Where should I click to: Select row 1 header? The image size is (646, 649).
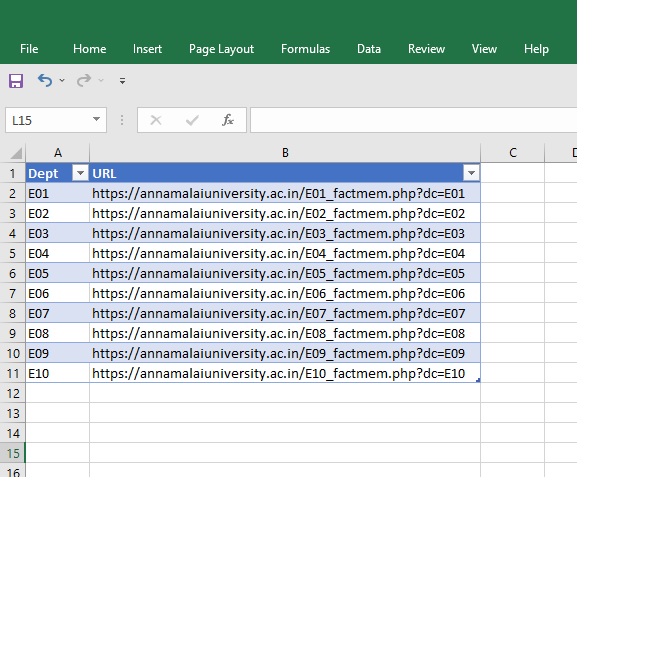(x=12, y=173)
